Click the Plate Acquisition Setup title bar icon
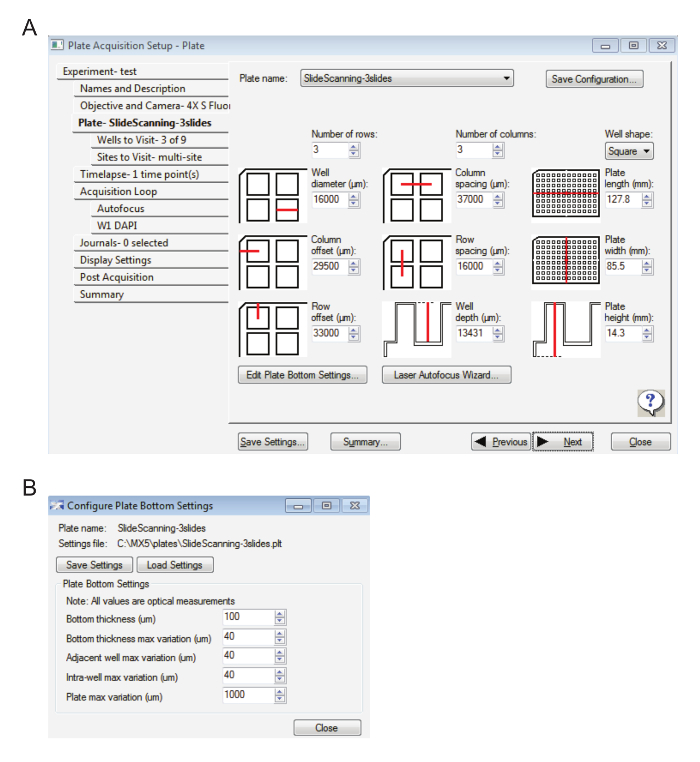The width and height of the screenshot is (700, 762). tap(57, 45)
